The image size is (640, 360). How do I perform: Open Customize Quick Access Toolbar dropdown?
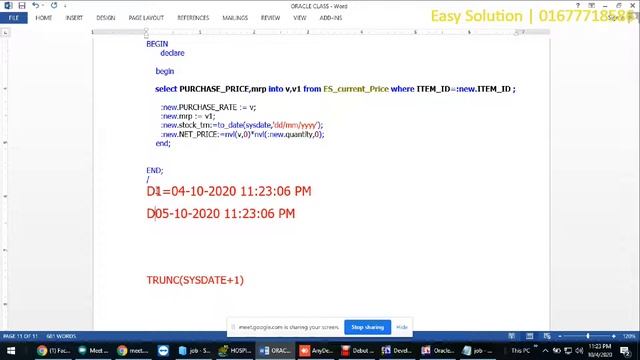pyautogui.click(x=65, y=6)
